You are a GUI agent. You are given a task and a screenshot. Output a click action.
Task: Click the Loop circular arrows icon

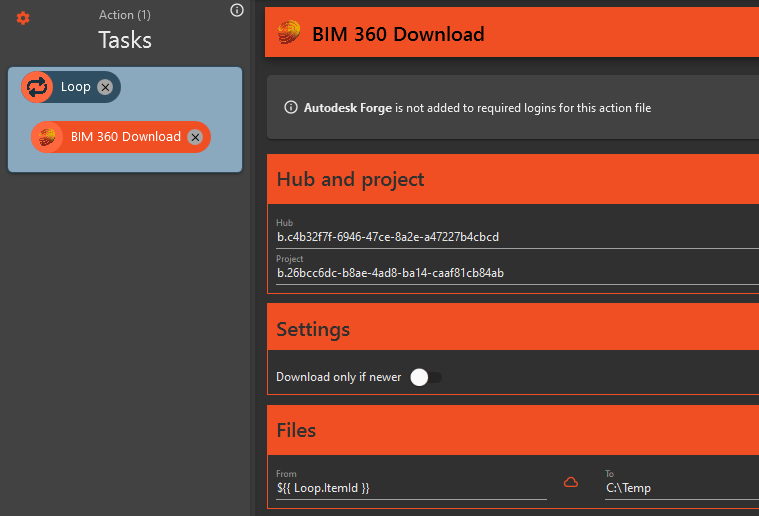(37, 87)
